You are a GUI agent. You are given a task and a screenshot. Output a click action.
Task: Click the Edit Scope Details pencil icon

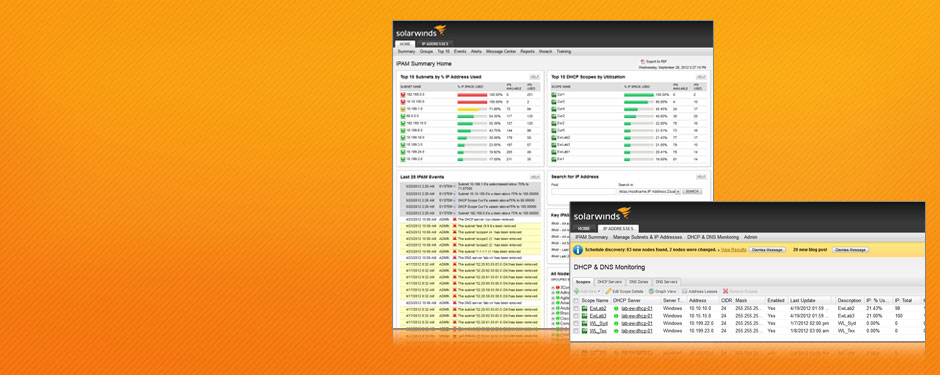point(608,291)
